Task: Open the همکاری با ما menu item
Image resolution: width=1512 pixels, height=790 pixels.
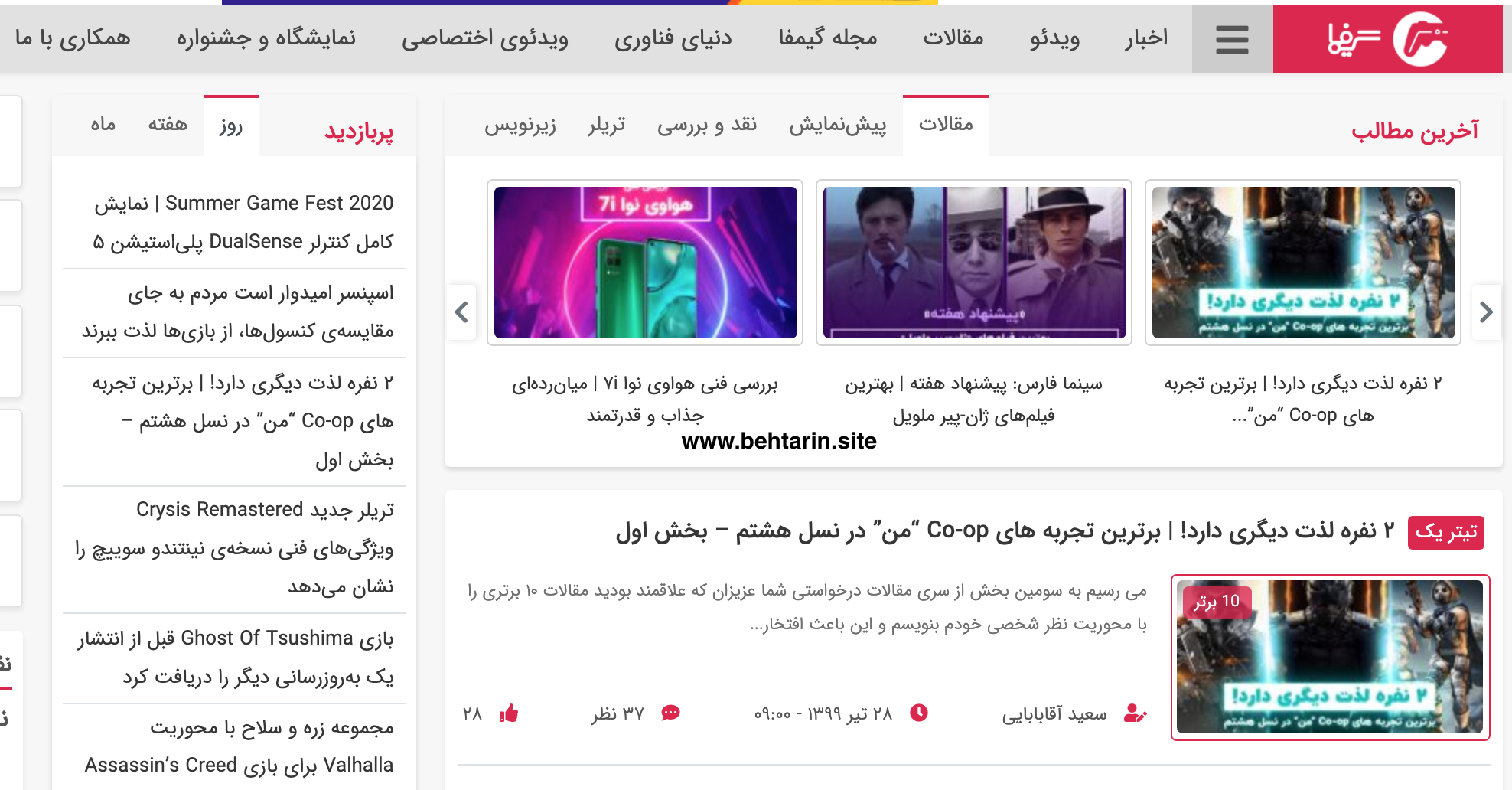Action: [x=73, y=38]
